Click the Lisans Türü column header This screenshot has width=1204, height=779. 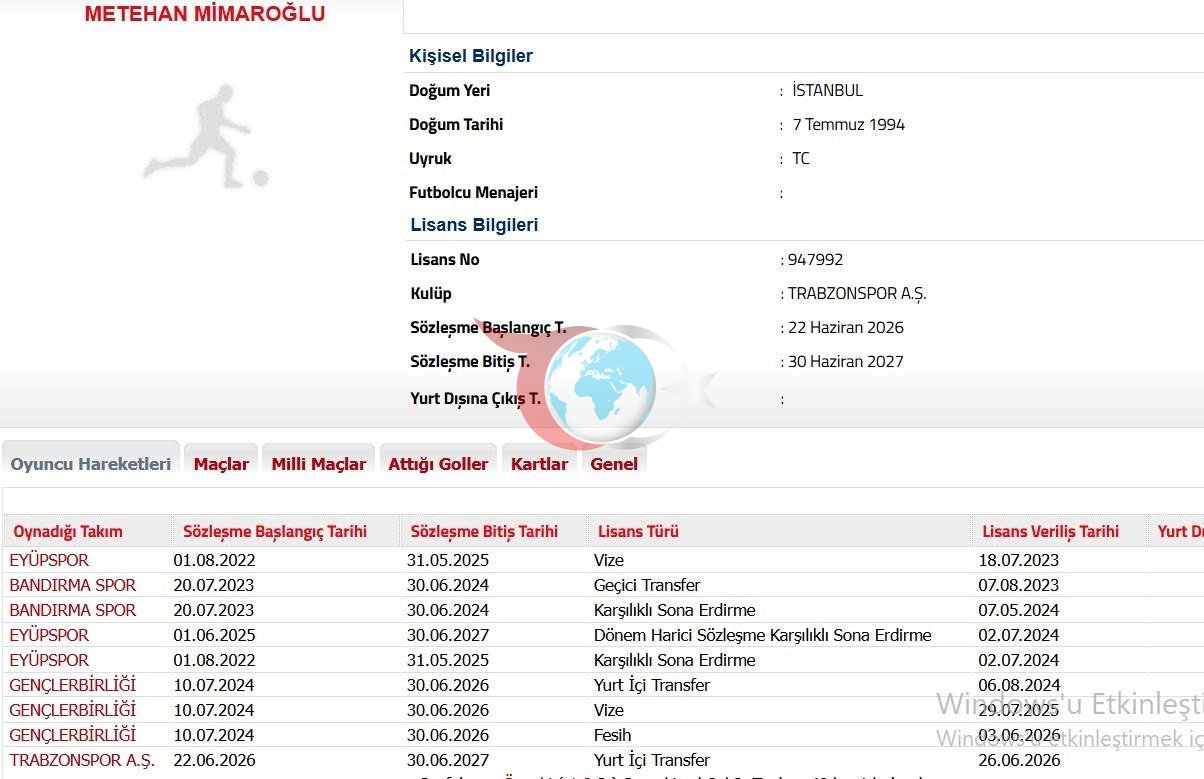[x=638, y=531]
